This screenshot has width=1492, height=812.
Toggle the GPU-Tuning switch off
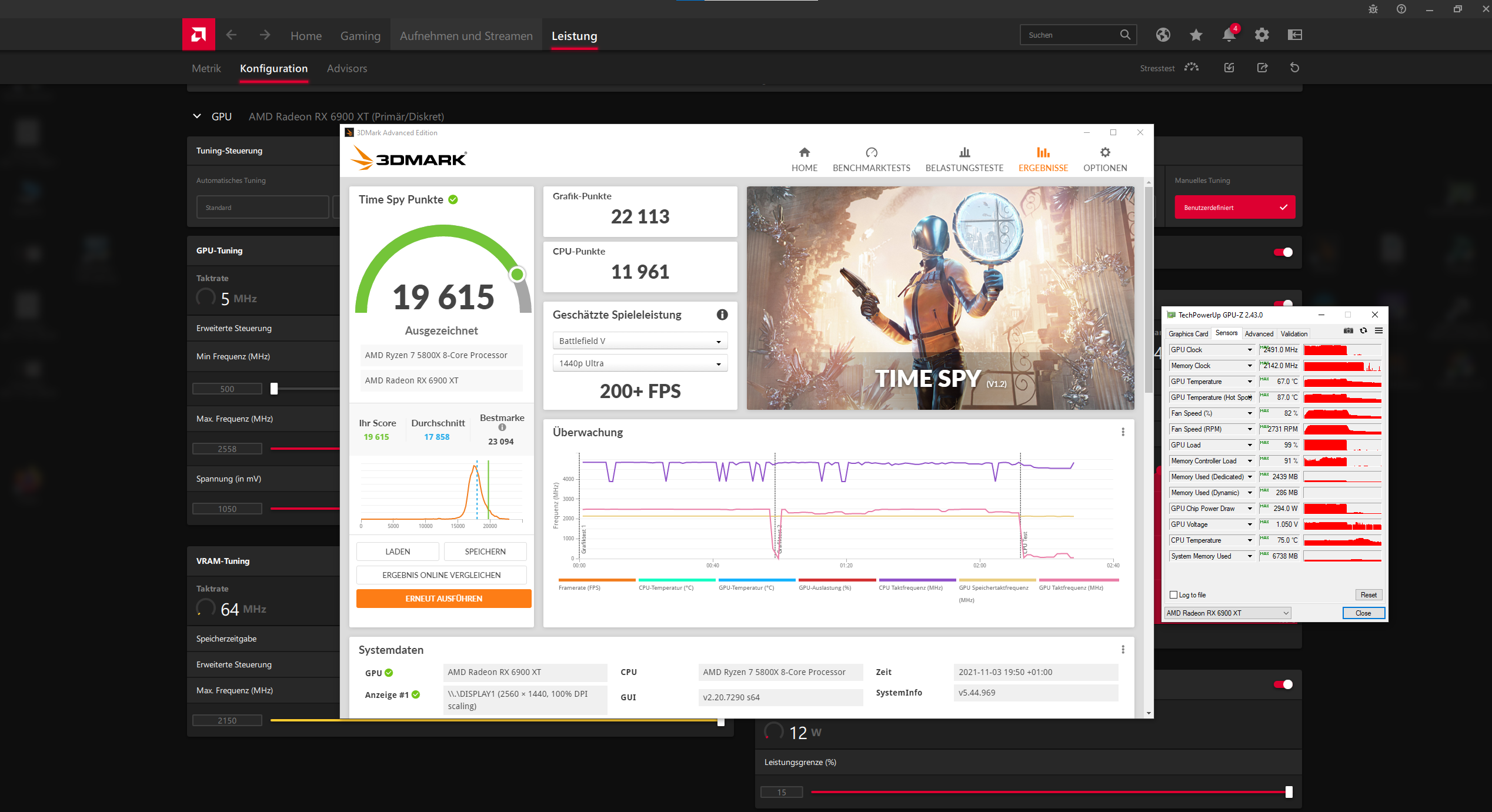tap(1283, 252)
